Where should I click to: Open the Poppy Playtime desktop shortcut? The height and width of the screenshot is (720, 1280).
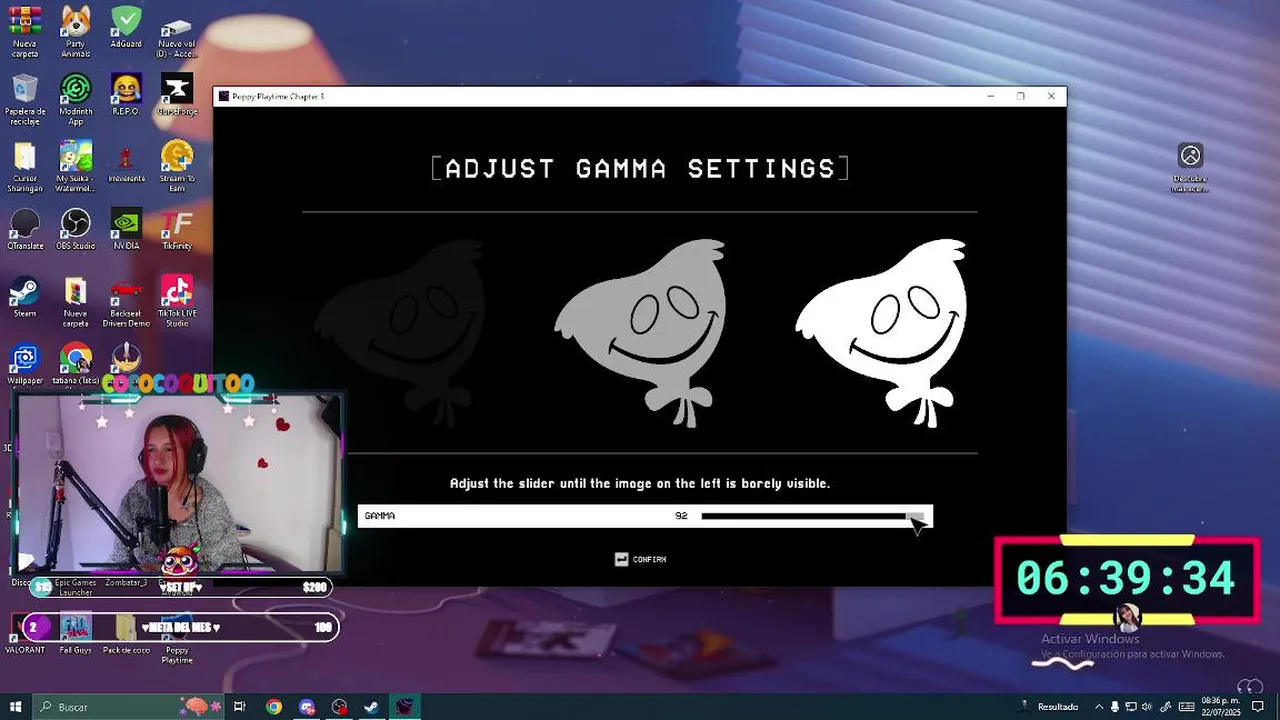click(177, 640)
